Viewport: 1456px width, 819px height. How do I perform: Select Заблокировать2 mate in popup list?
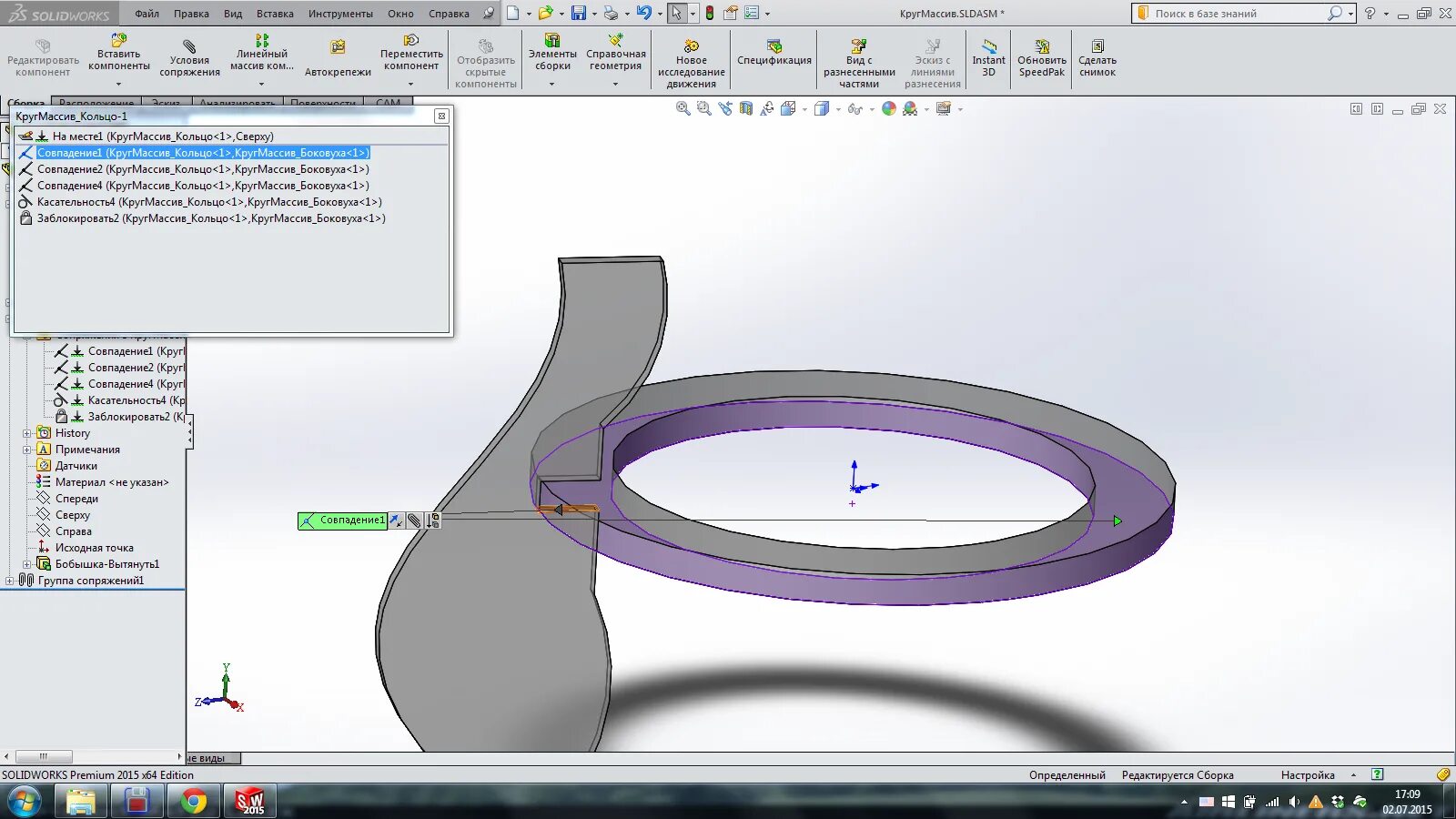point(211,218)
